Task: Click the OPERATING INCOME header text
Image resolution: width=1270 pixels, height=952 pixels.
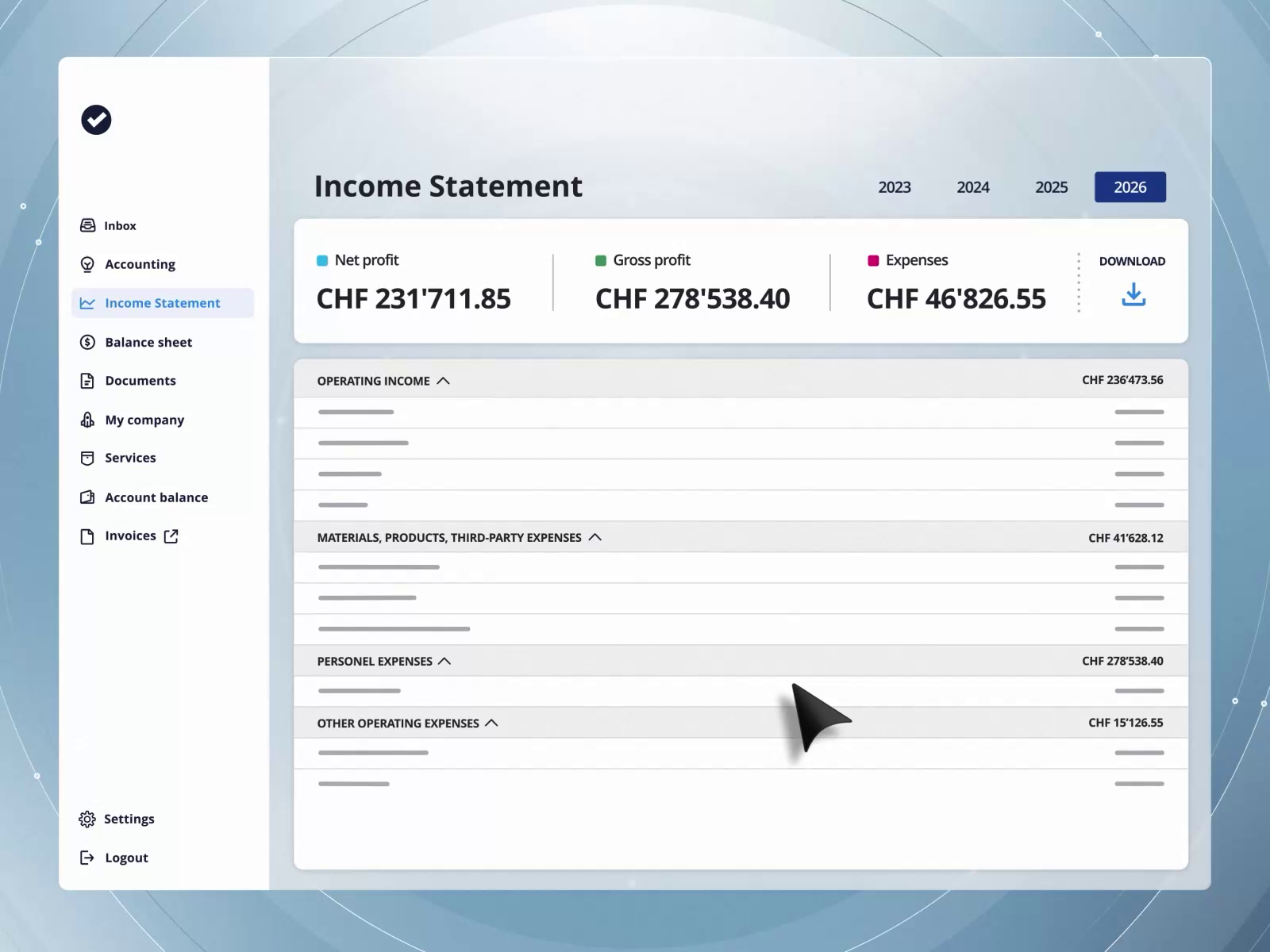Action: click(x=373, y=381)
